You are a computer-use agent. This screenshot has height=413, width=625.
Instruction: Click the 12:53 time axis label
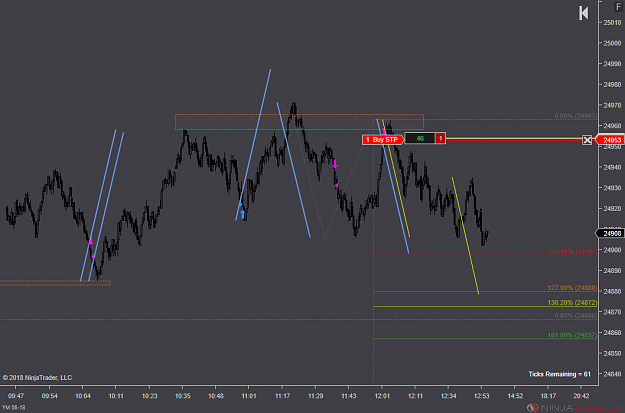[x=482, y=396]
